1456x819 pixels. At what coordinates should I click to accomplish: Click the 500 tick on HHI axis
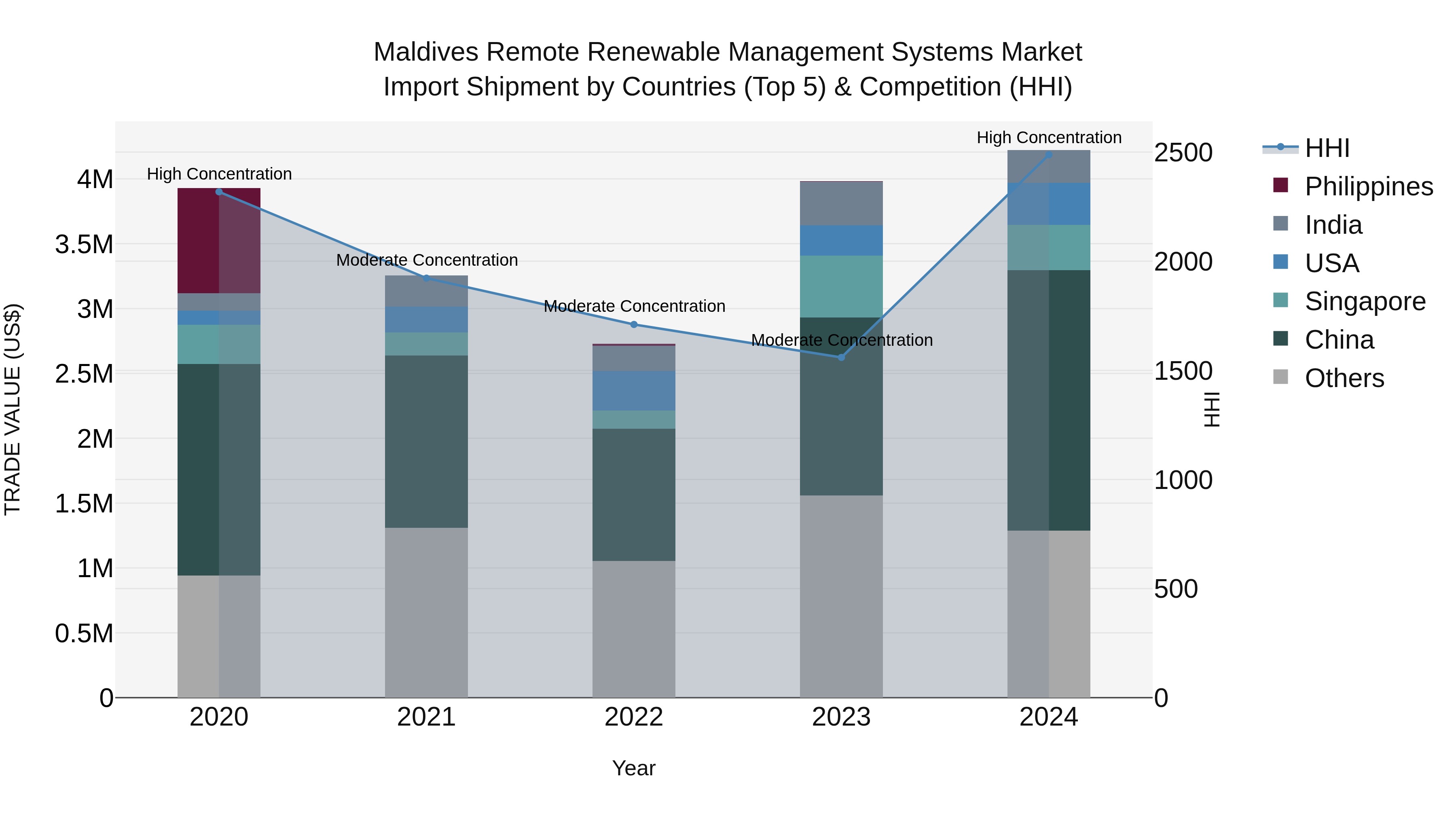pyautogui.click(x=1176, y=589)
